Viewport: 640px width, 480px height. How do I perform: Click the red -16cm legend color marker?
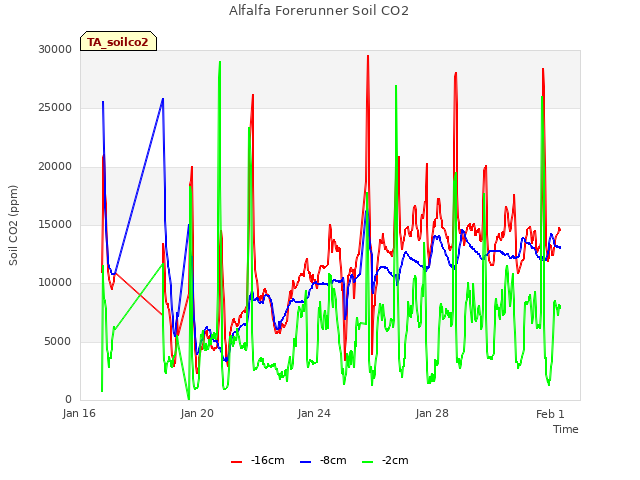click(x=236, y=462)
